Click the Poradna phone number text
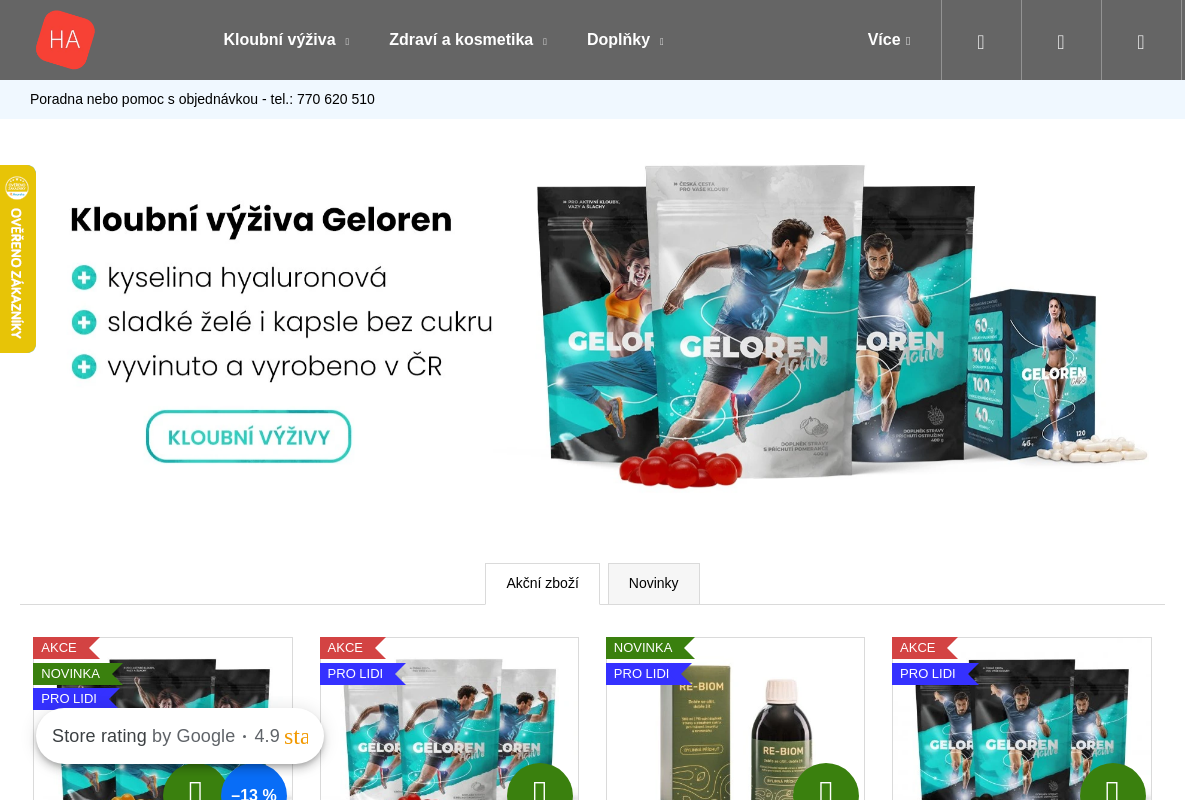This screenshot has width=1200, height=800. pos(336,99)
